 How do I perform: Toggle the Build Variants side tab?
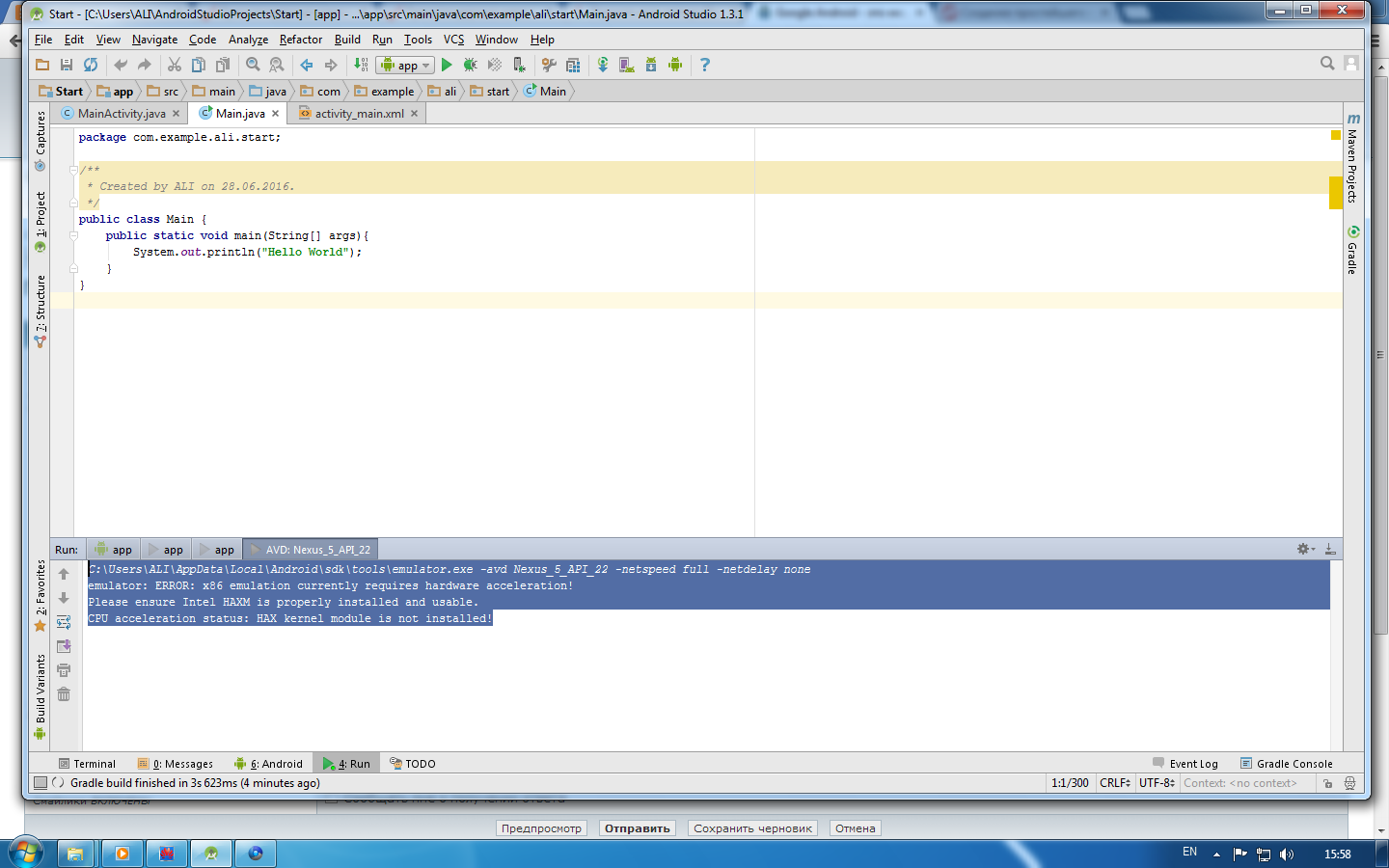[x=41, y=696]
